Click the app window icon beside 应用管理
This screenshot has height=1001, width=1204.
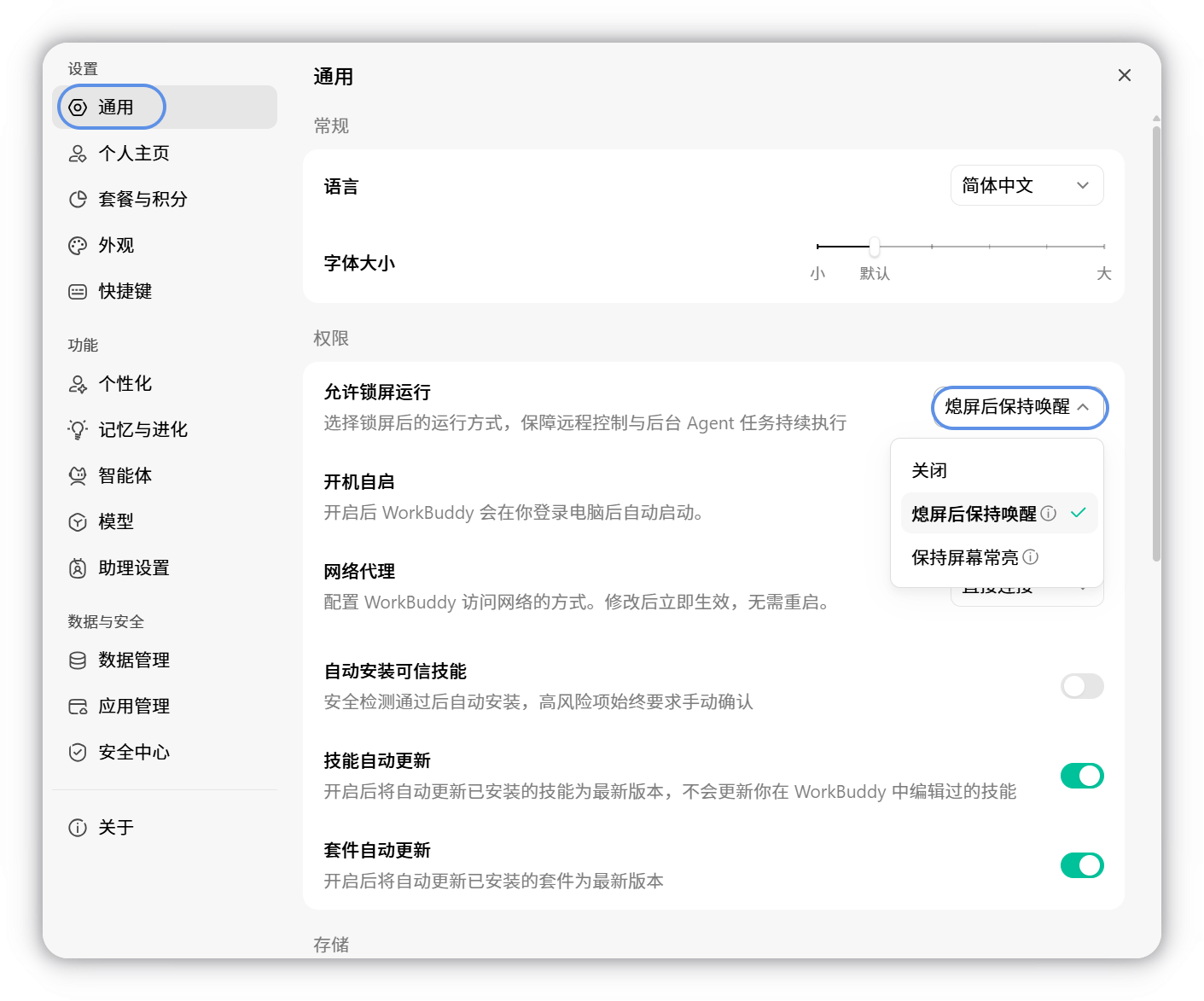tap(78, 707)
